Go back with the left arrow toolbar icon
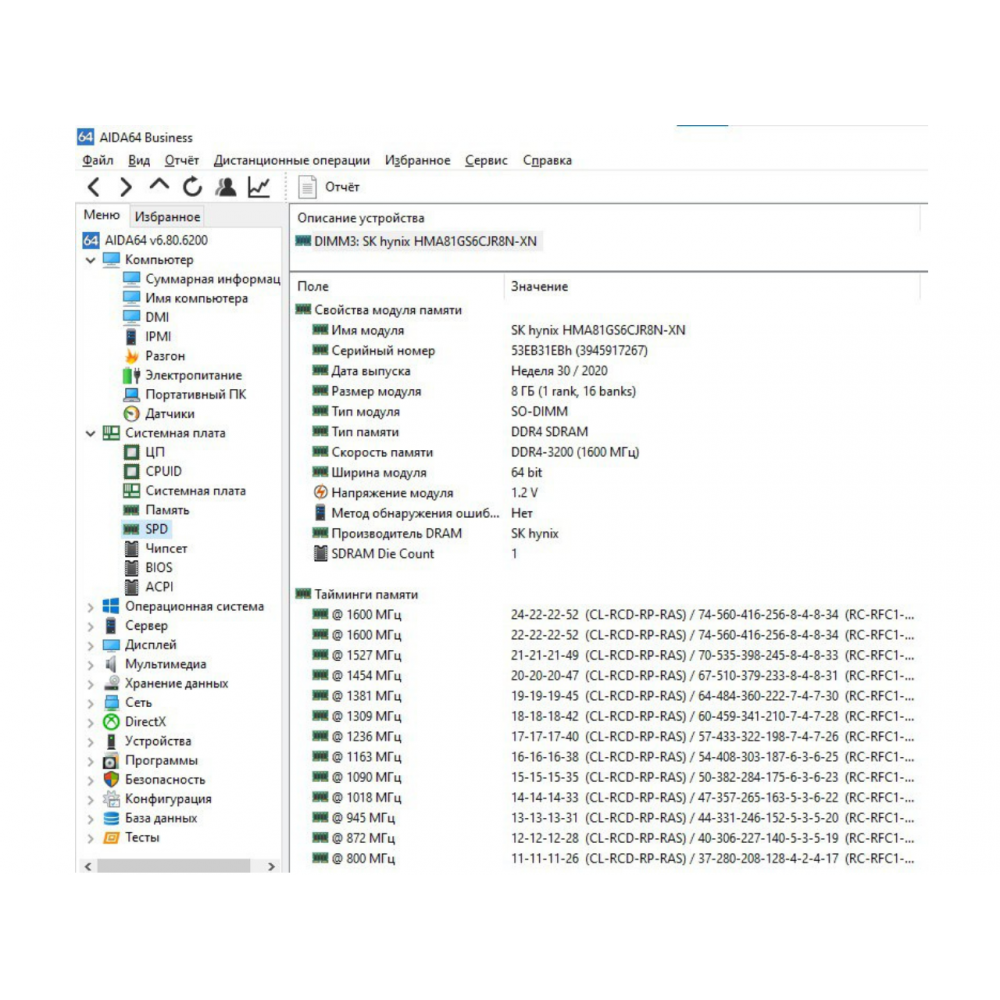 click(x=94, y=187)
